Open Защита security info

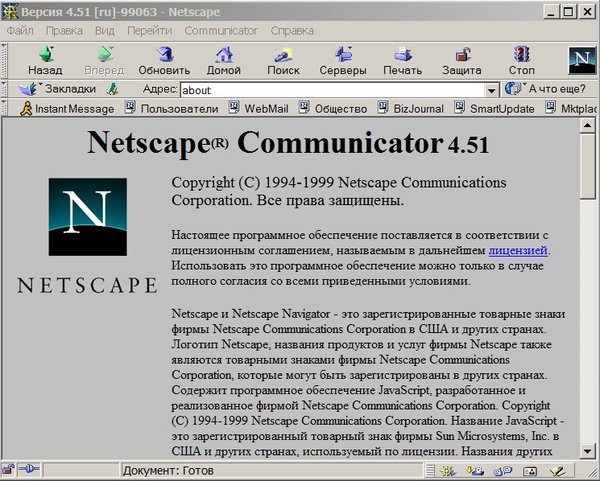(x=462, y=60)
